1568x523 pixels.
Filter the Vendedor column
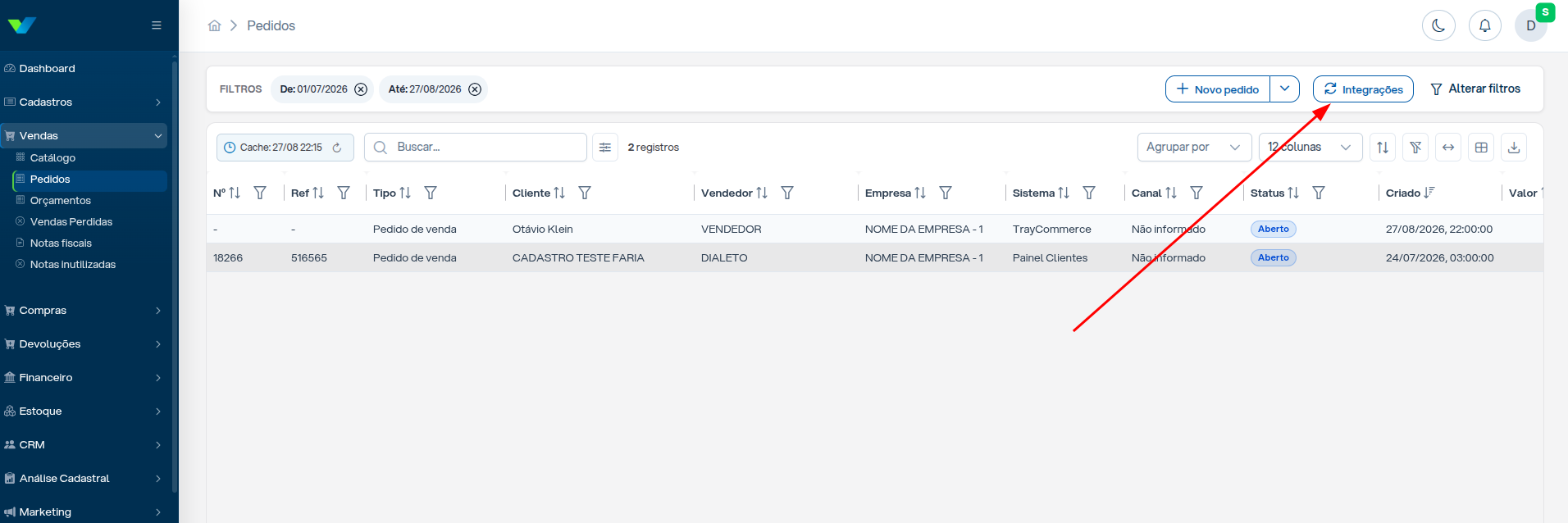point(787,193)
